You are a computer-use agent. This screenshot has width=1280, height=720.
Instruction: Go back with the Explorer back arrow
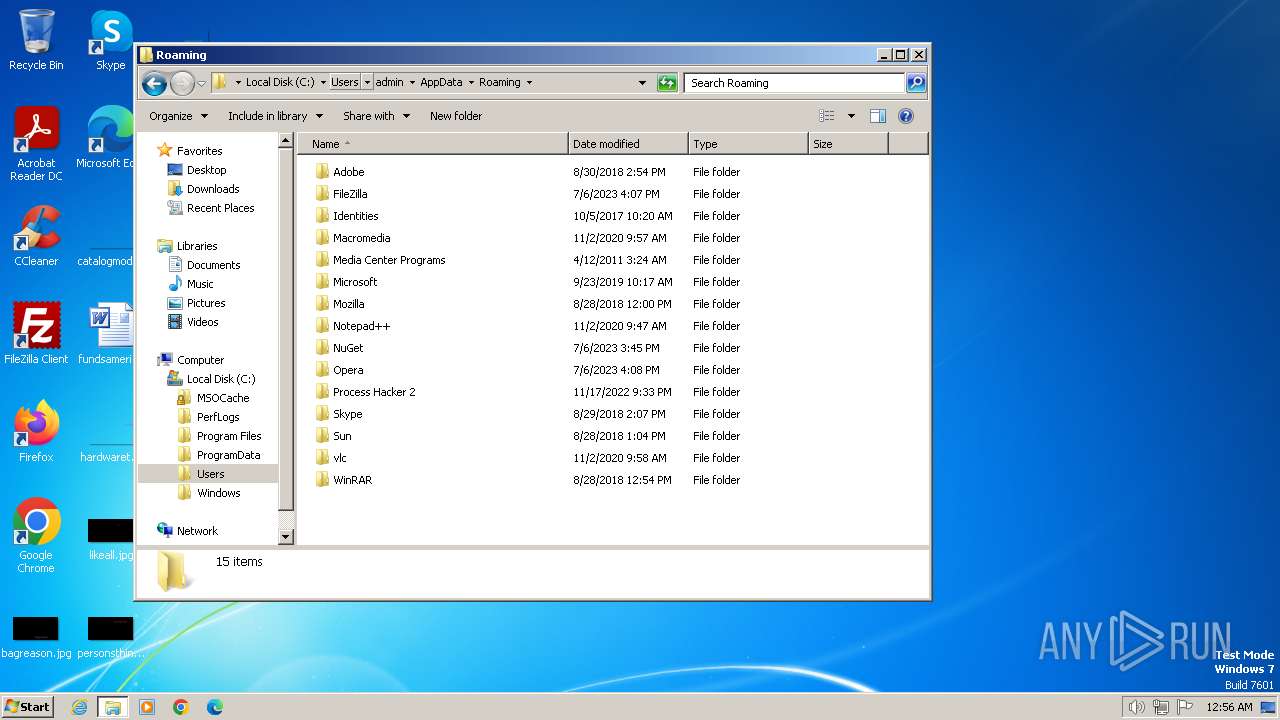pyautogui.click(x=154, y=83)
